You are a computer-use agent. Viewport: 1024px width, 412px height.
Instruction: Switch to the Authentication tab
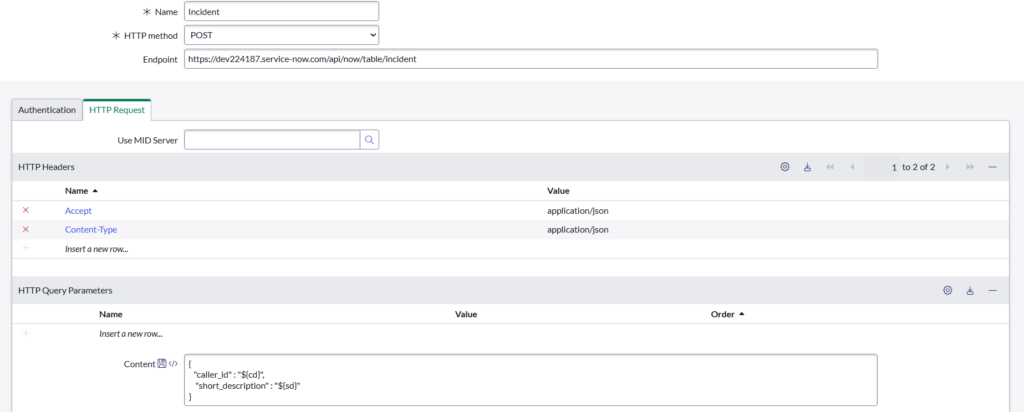[x=47, y=110]
